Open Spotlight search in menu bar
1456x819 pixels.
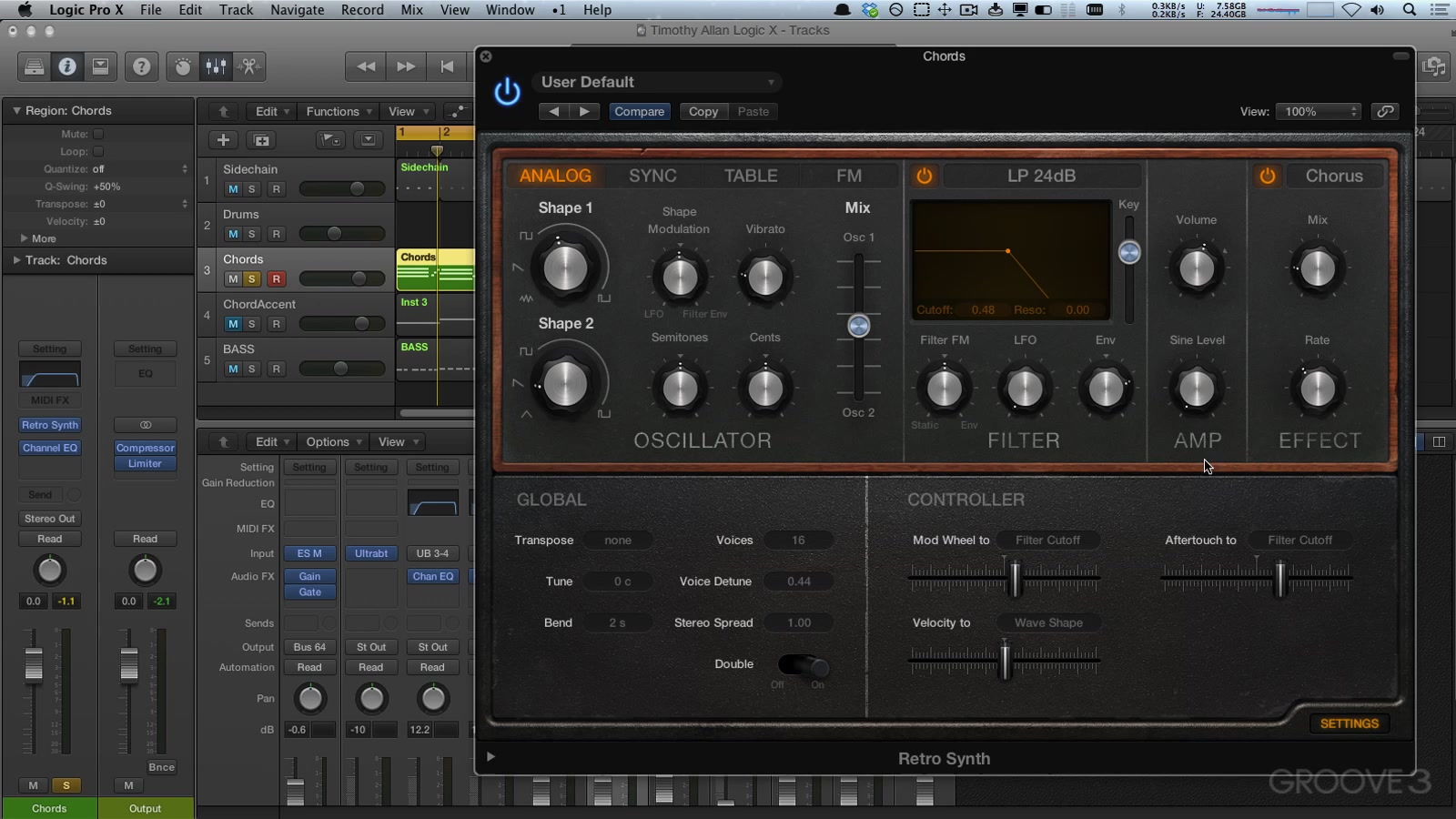(1410, 10)
